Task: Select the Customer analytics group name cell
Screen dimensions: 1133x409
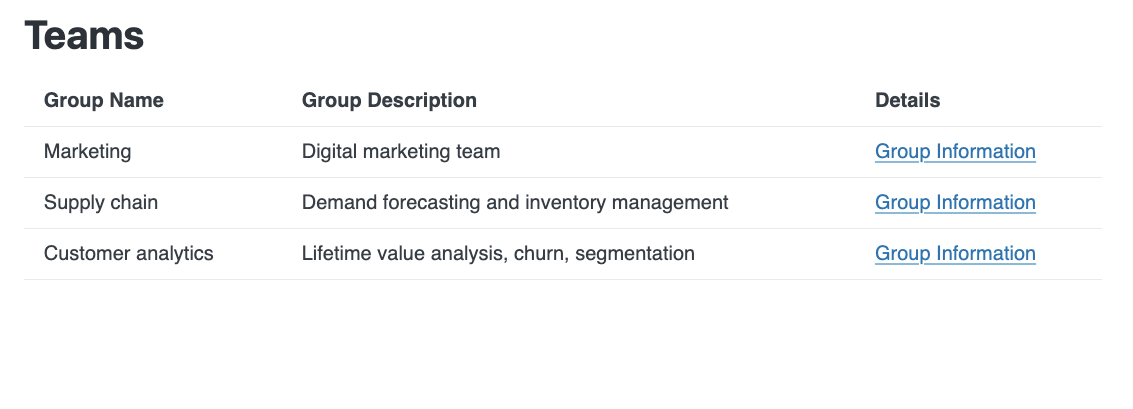Action: tap(129, 254)
